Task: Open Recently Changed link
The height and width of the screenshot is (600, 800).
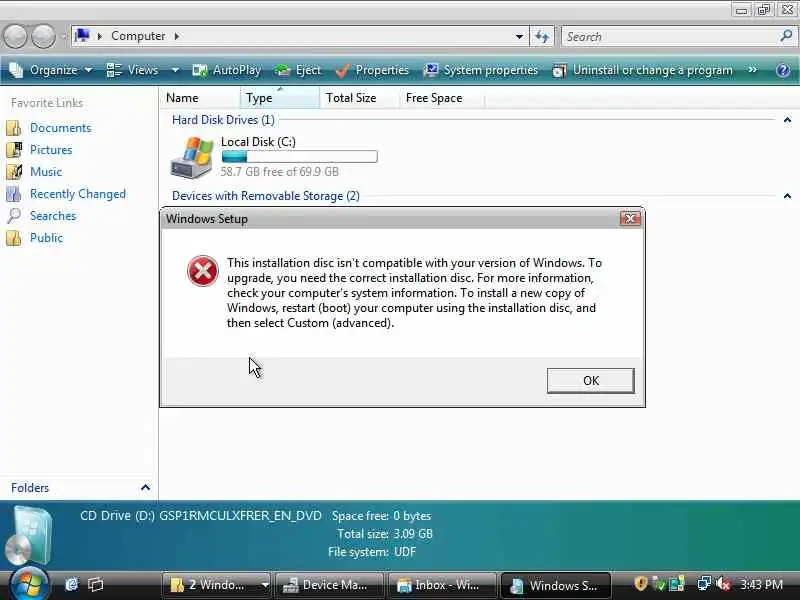Action: tap(78, 194)
